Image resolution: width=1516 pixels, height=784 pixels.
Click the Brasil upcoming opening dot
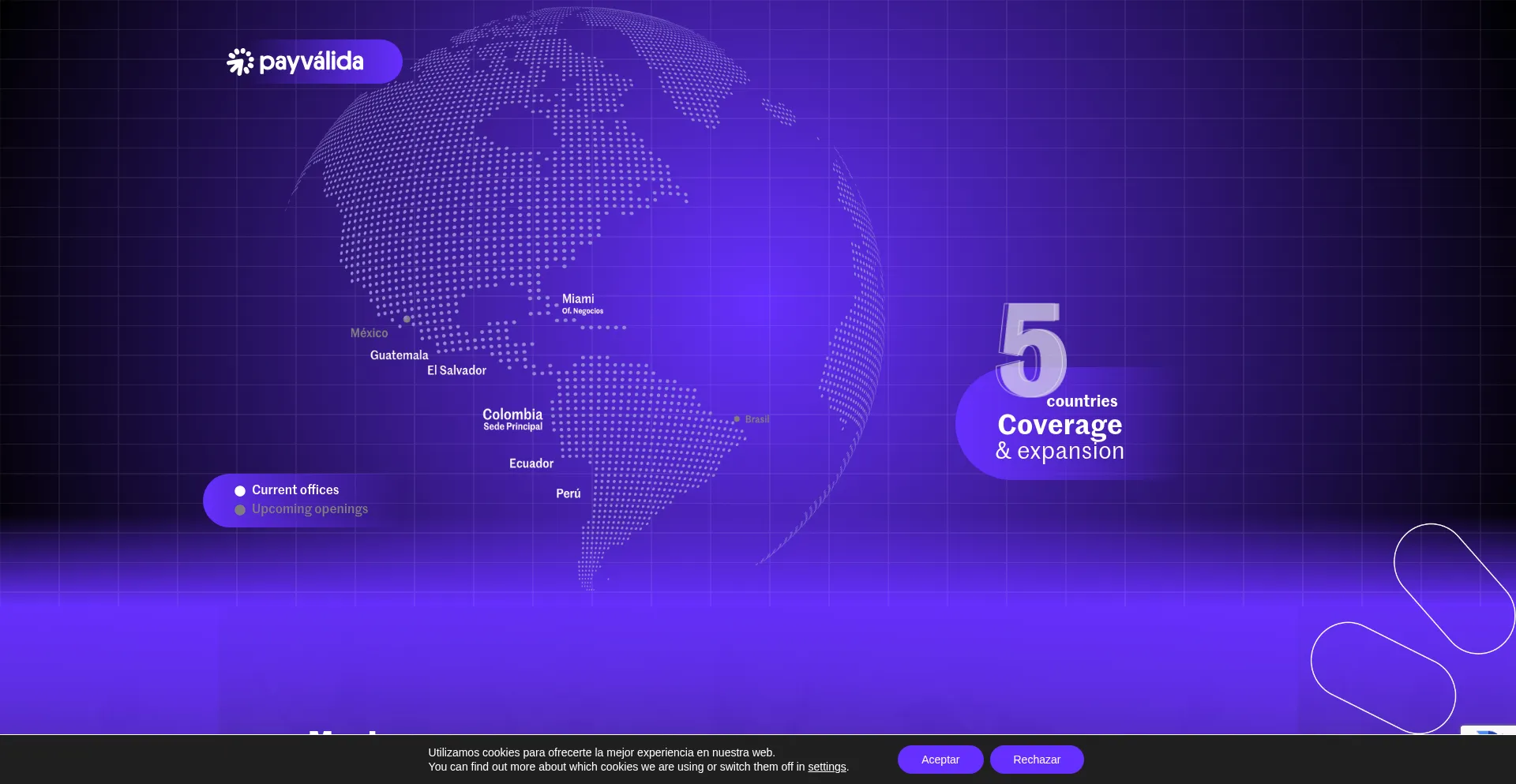(x=737, y=419)
